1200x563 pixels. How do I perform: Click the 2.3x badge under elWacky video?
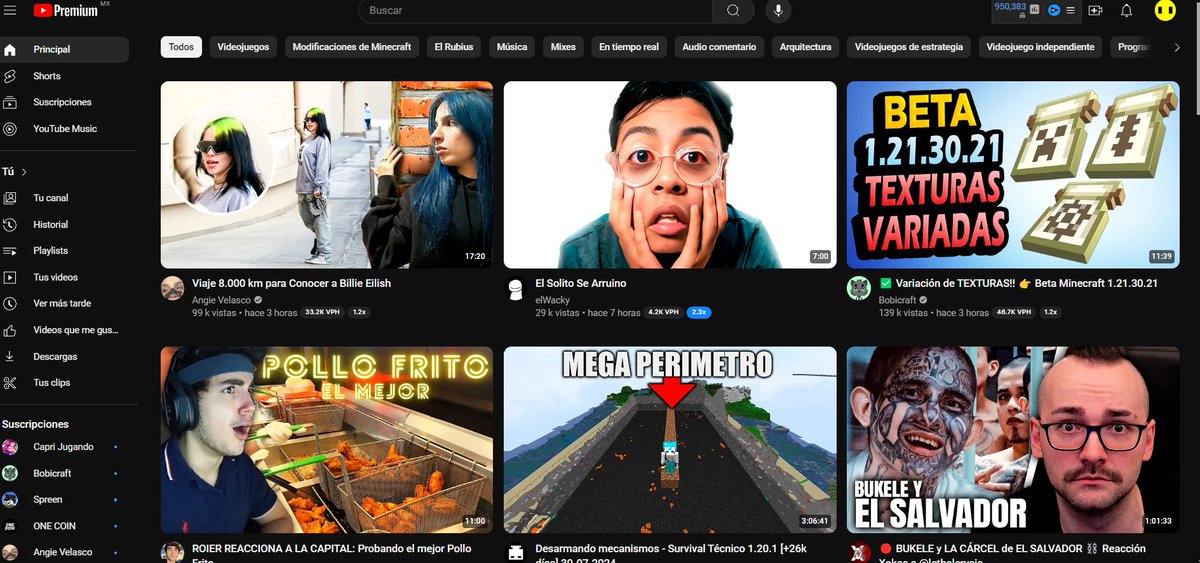(699, 312)
